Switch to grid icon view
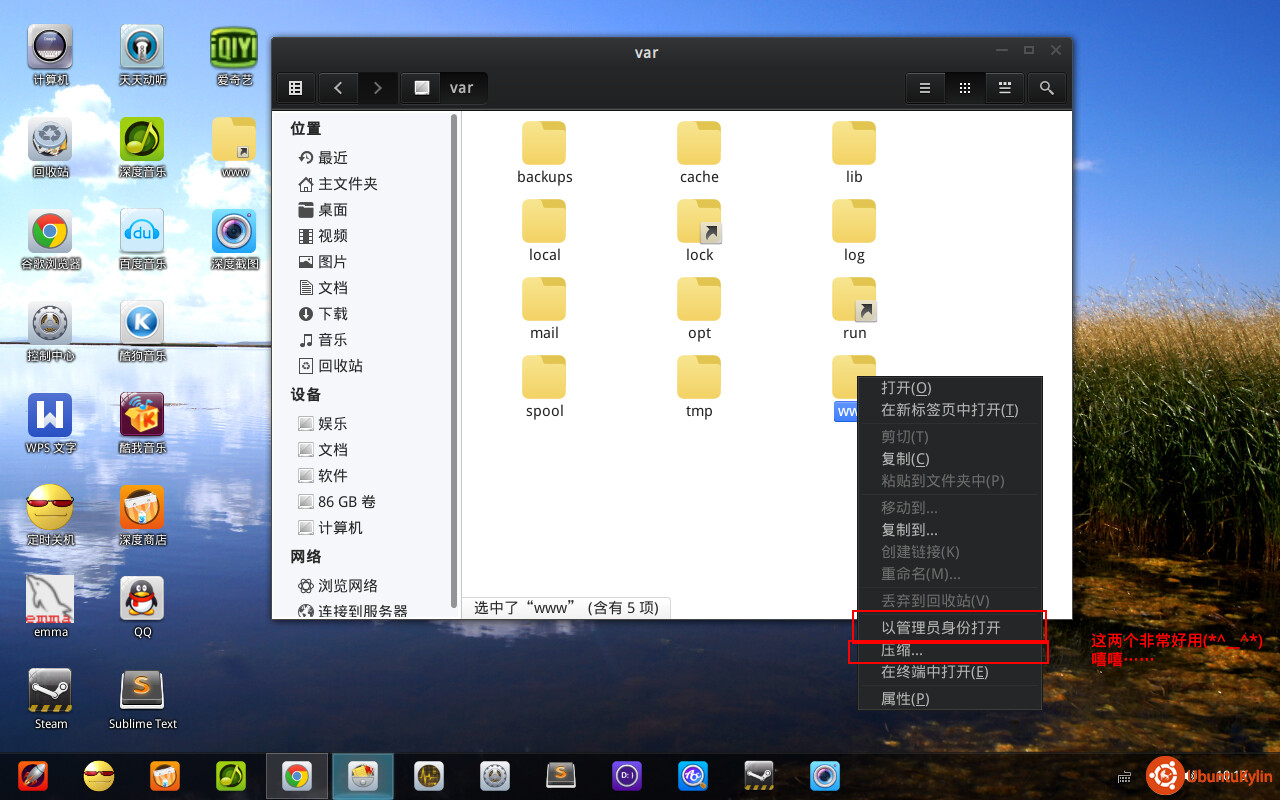This screenshot has width=1280, height=800. [x=965, y=88]
